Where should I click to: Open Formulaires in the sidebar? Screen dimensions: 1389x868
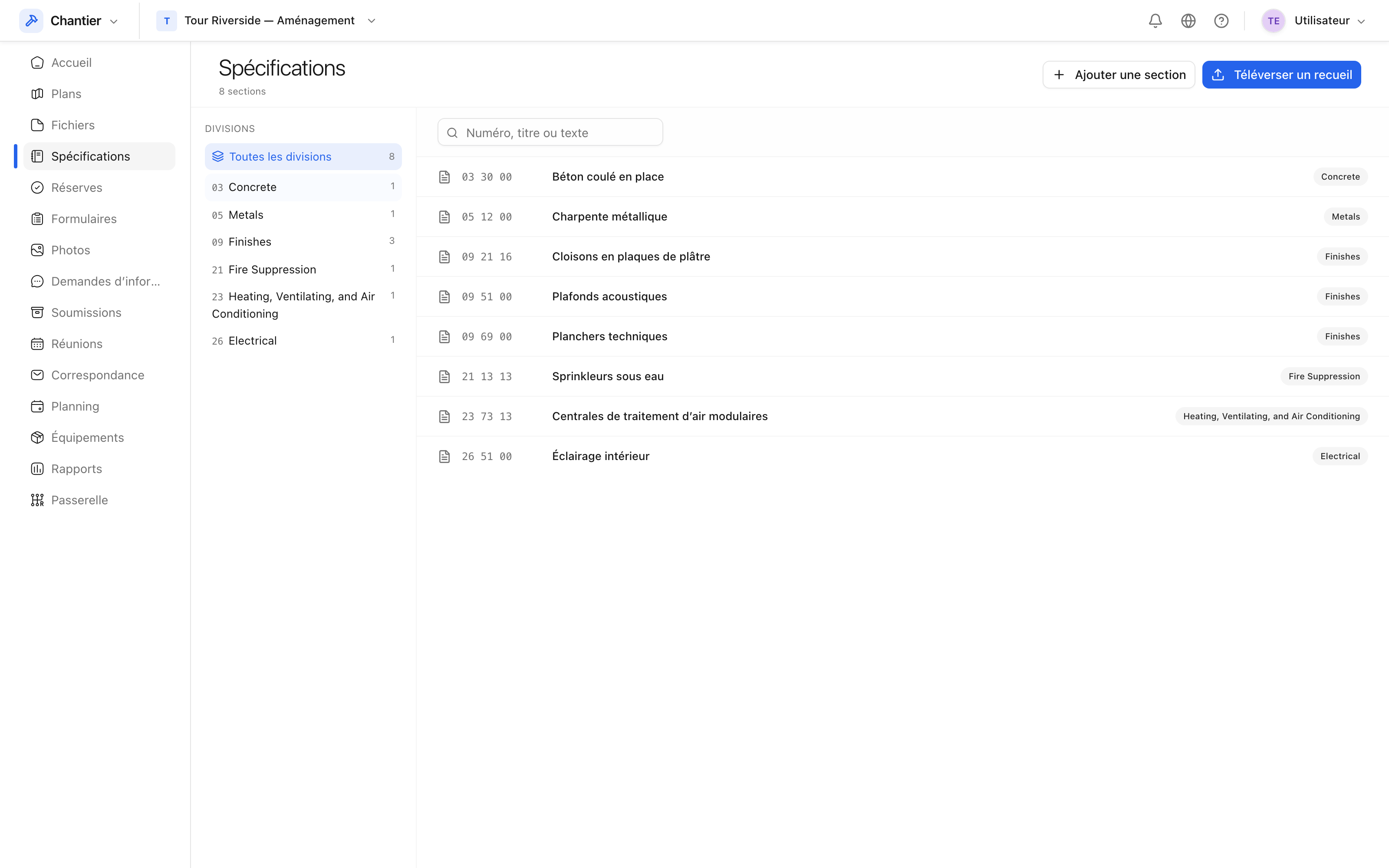[99, 219]
